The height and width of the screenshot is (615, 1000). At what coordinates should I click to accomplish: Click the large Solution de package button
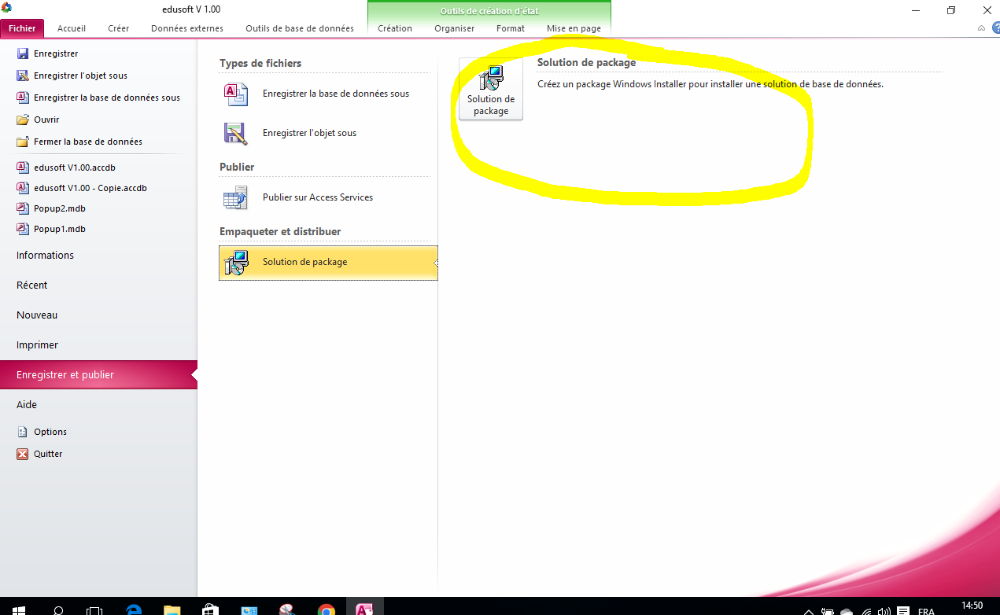(490, 89)
